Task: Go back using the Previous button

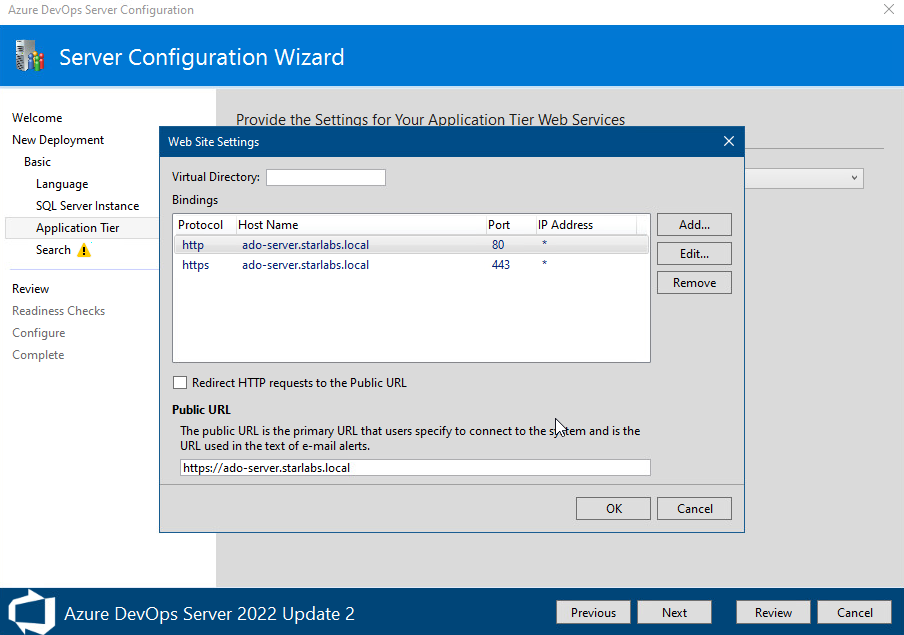Action: pos(593,612)
